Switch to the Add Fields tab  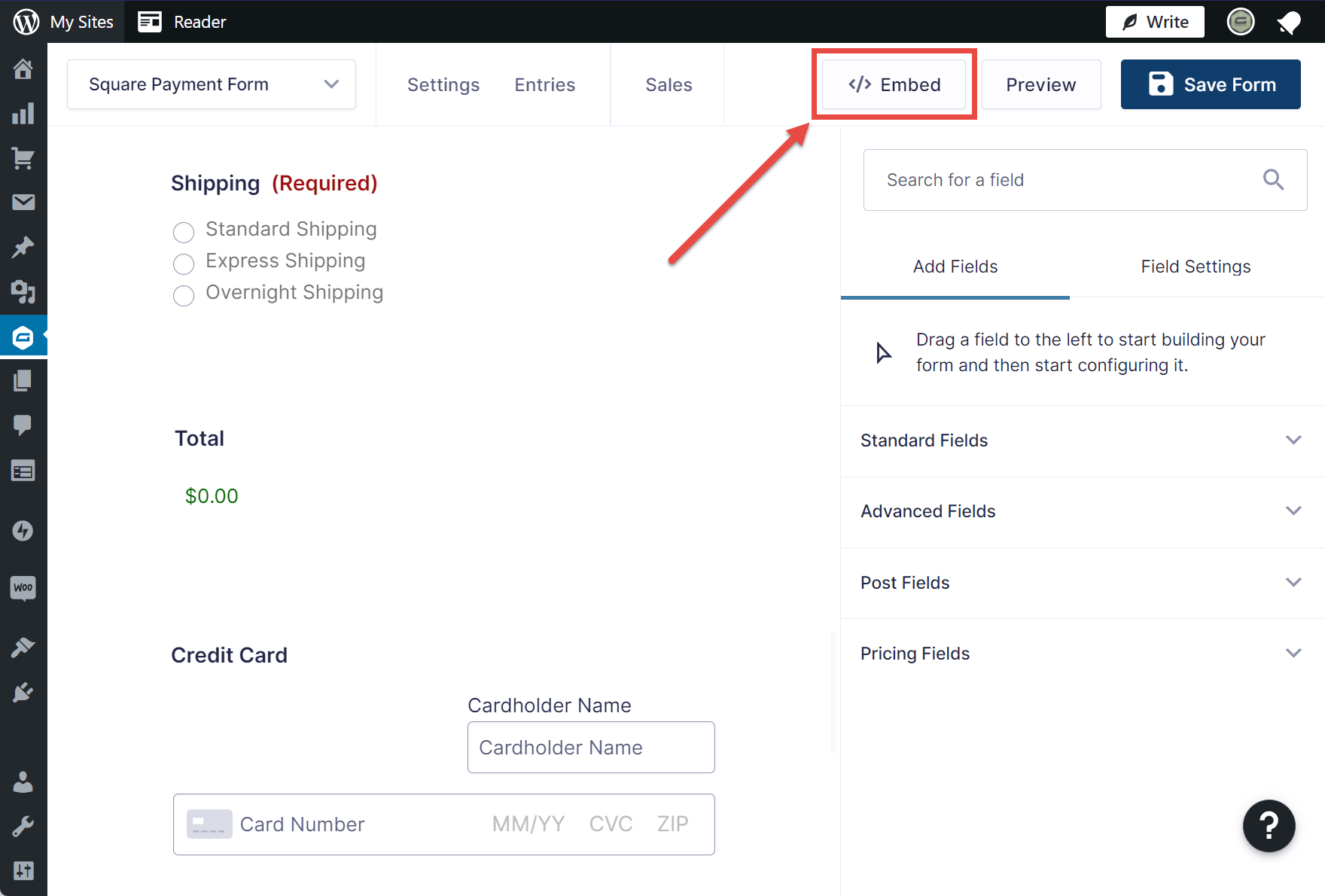click(955, 267)
